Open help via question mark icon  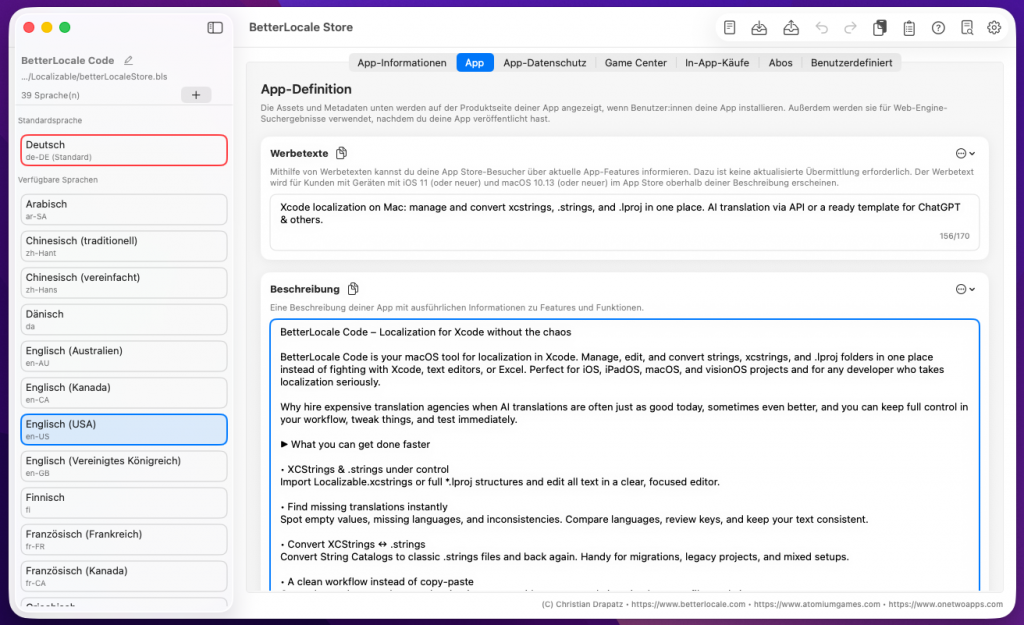tap(938, 28)
